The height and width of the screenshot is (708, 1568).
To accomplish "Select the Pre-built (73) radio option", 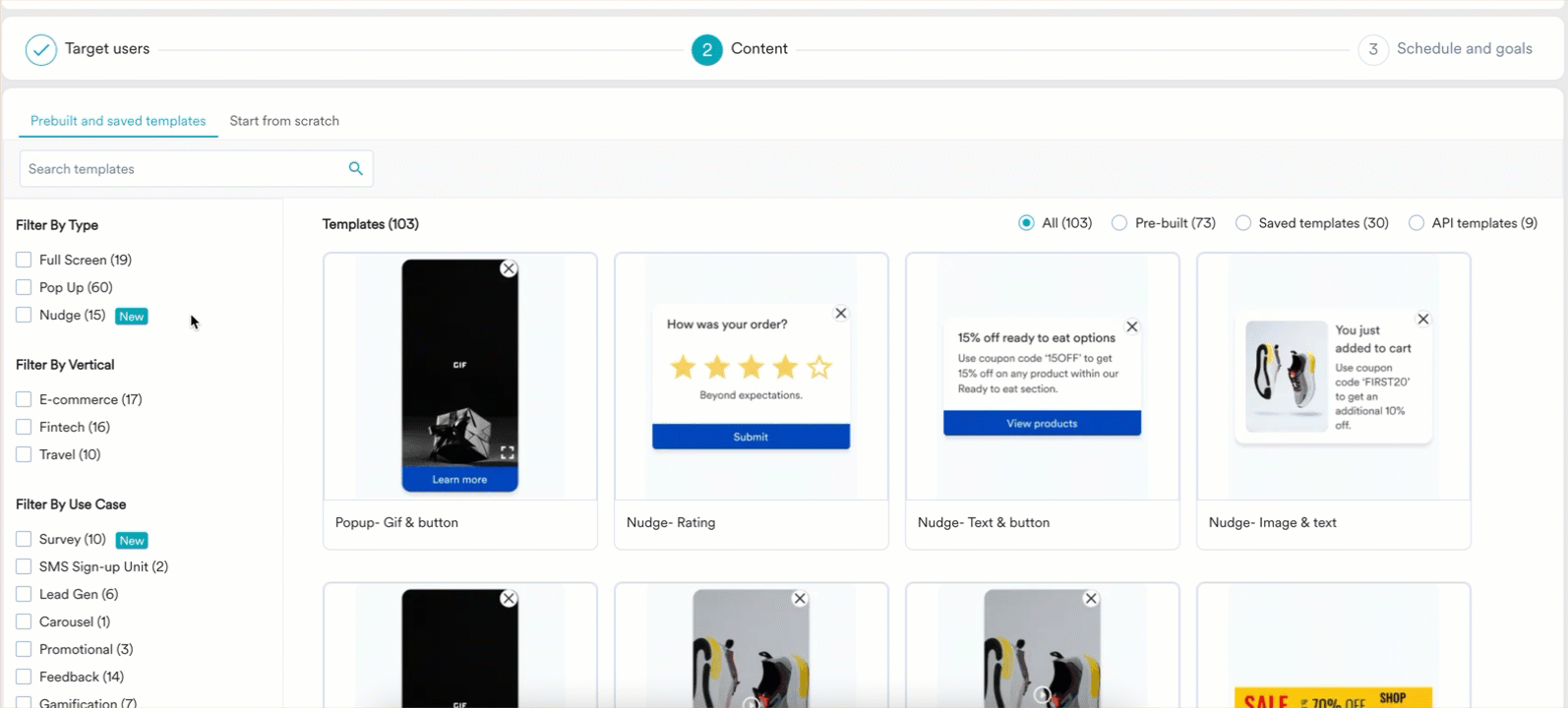I will (1119, 223).
